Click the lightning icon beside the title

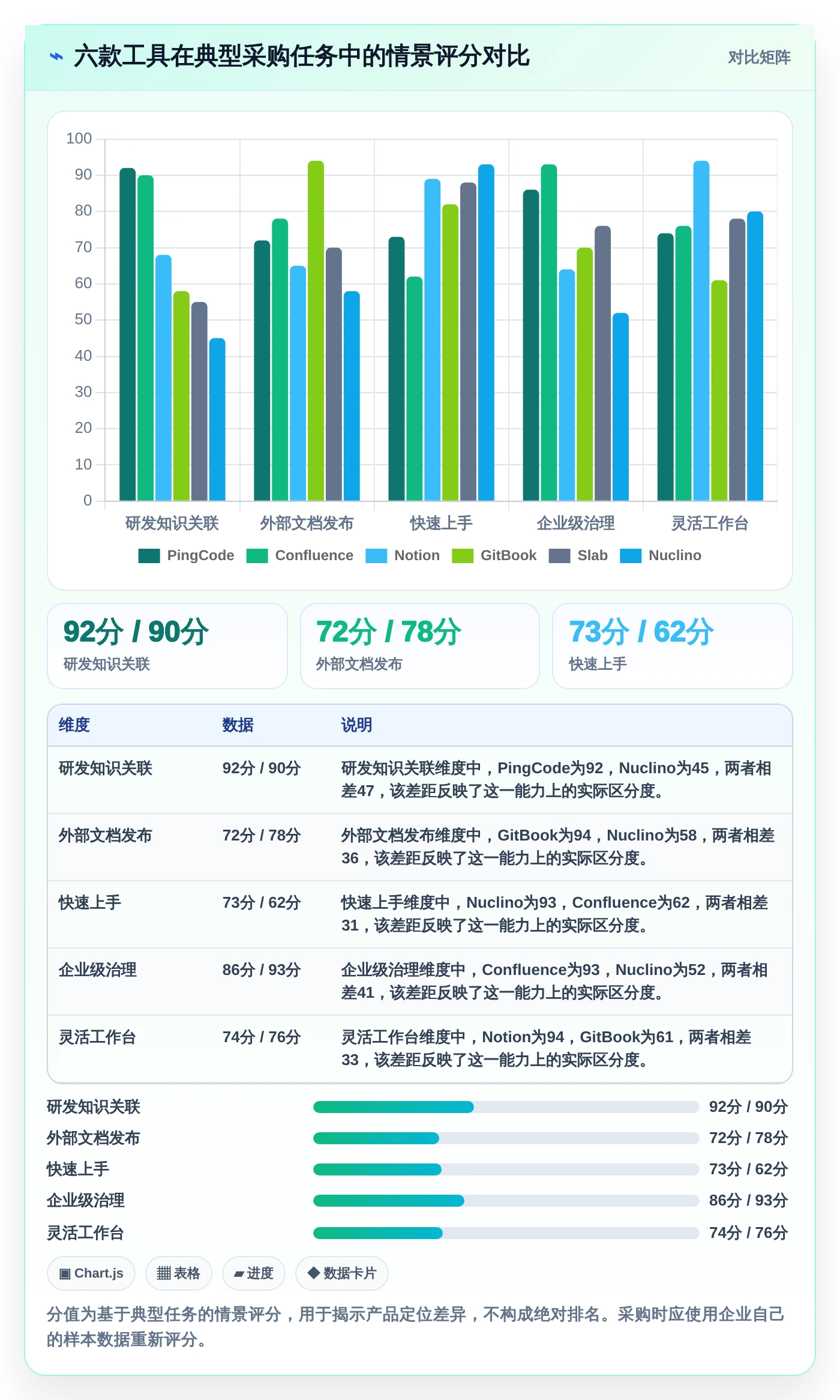[x=56, y=57]
